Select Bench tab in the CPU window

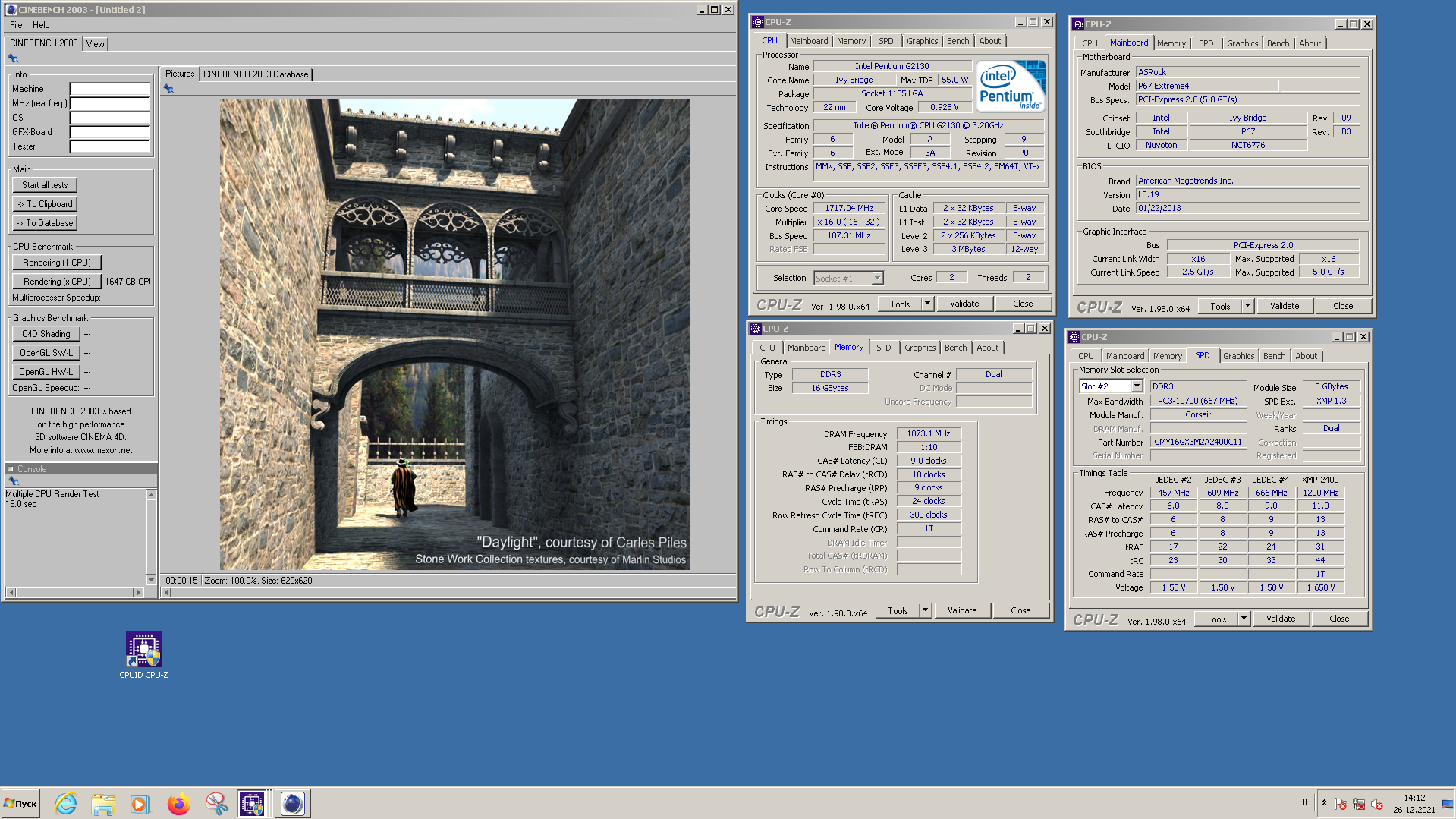(958, 41)
